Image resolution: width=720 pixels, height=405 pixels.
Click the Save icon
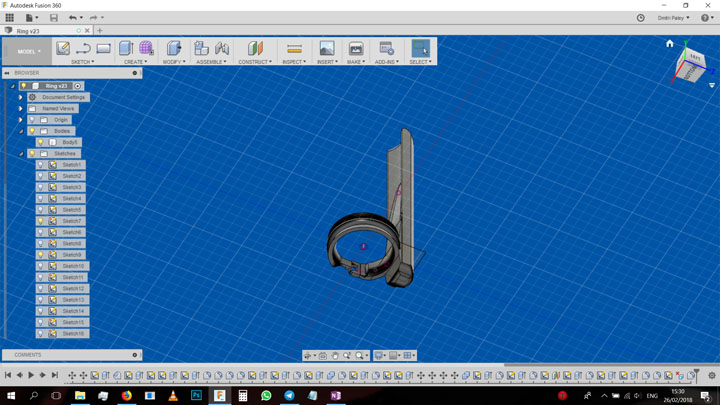tap(54, 18)
